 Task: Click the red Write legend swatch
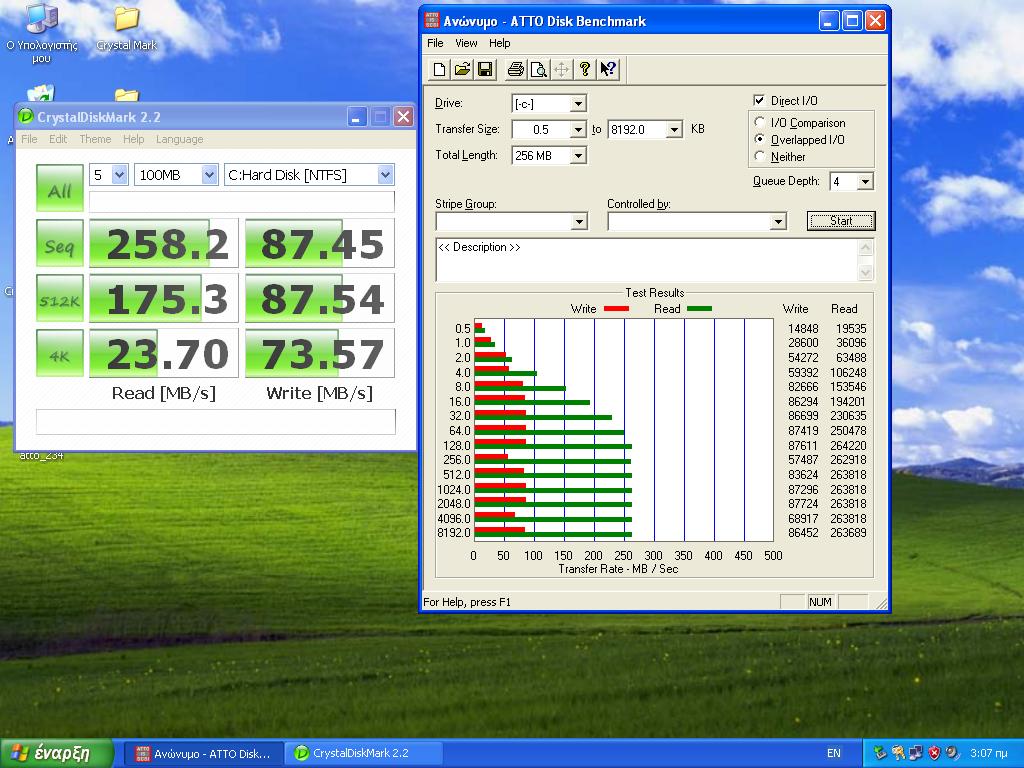[616, 309]
